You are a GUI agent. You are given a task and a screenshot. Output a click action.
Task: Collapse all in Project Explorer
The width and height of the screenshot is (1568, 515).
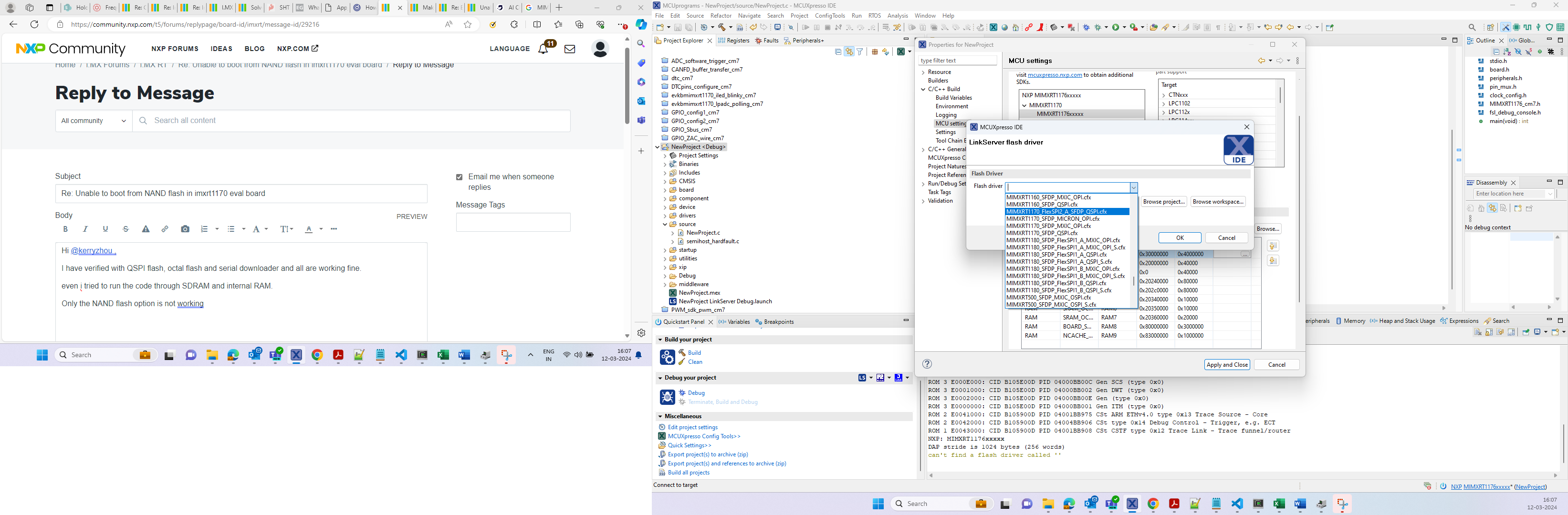[838, 52]
